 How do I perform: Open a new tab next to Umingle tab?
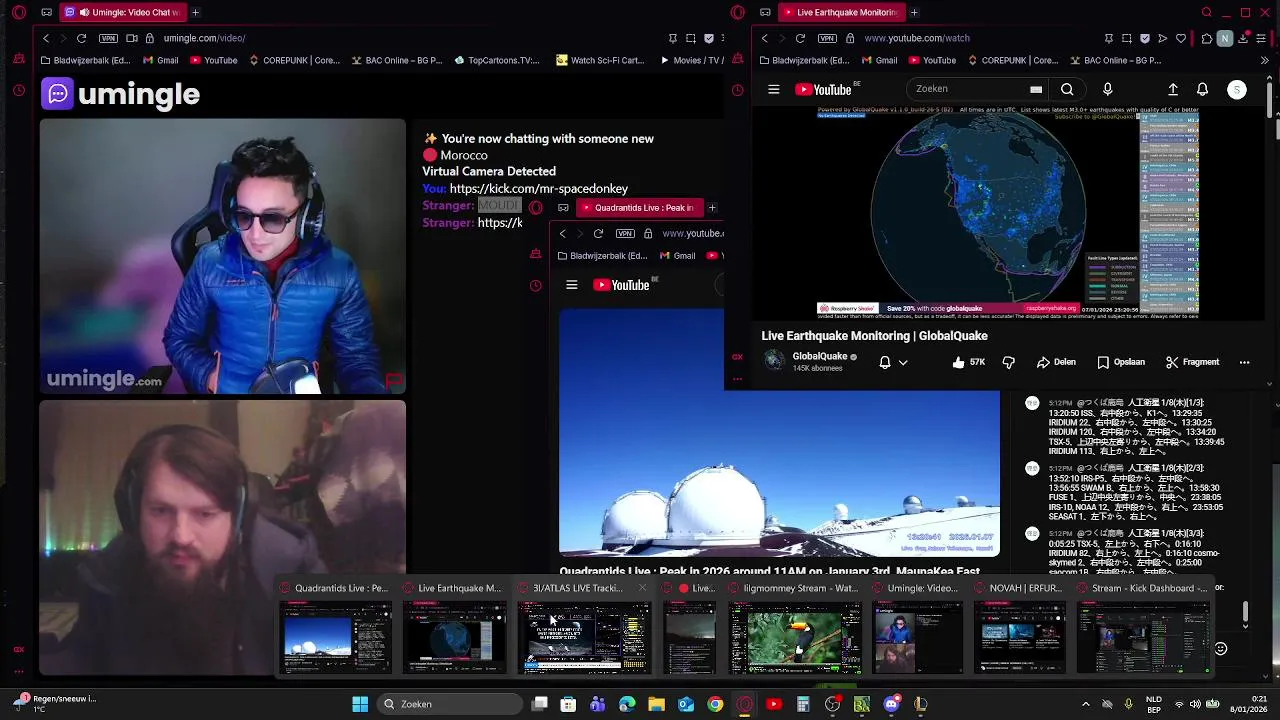click(x=195, y=12)
